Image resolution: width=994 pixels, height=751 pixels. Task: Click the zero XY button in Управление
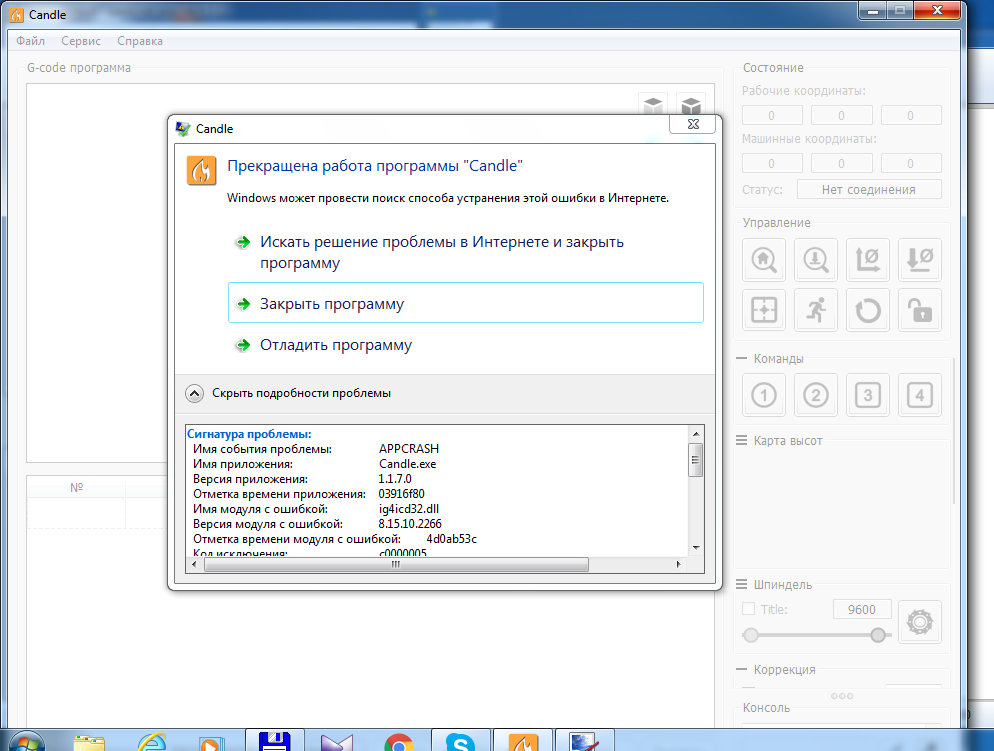tap(868, 259)
